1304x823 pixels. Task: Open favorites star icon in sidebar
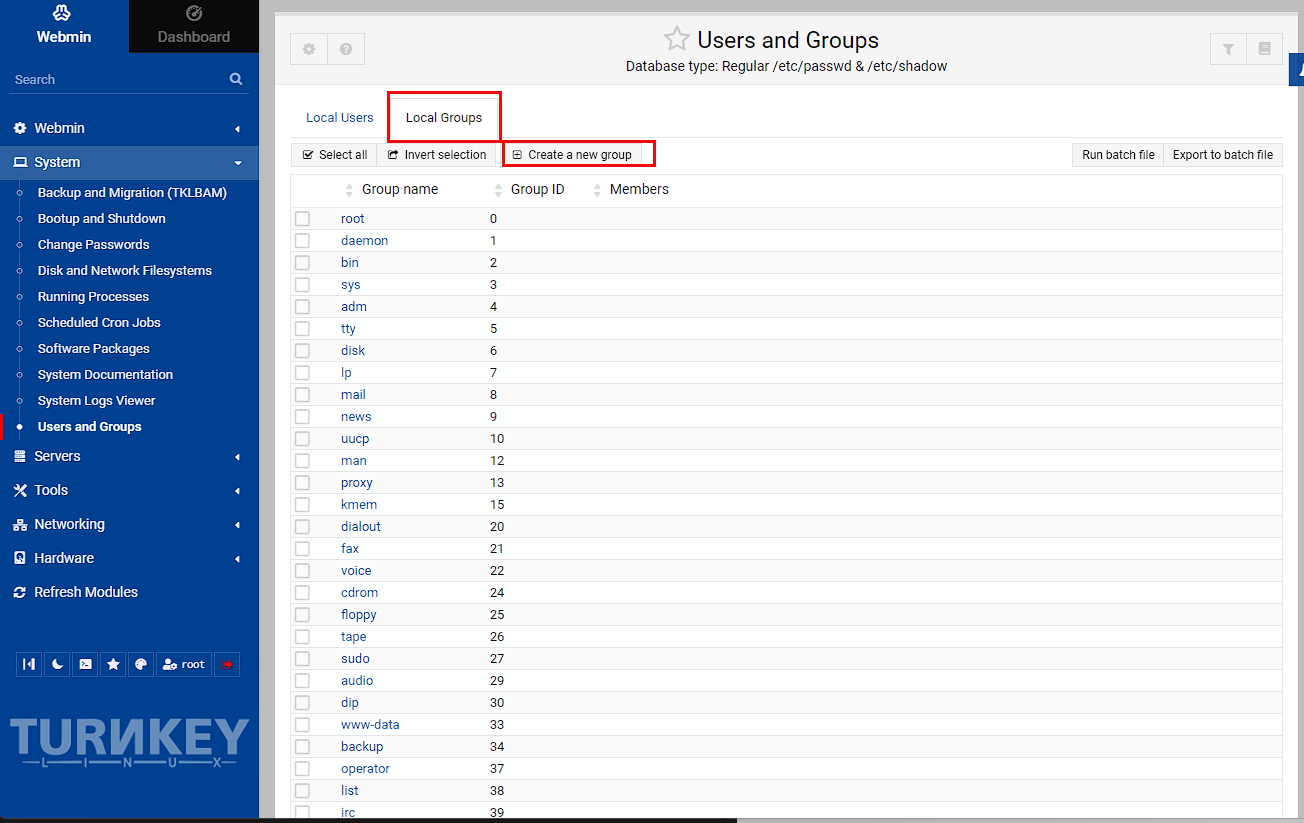[113, 664]
